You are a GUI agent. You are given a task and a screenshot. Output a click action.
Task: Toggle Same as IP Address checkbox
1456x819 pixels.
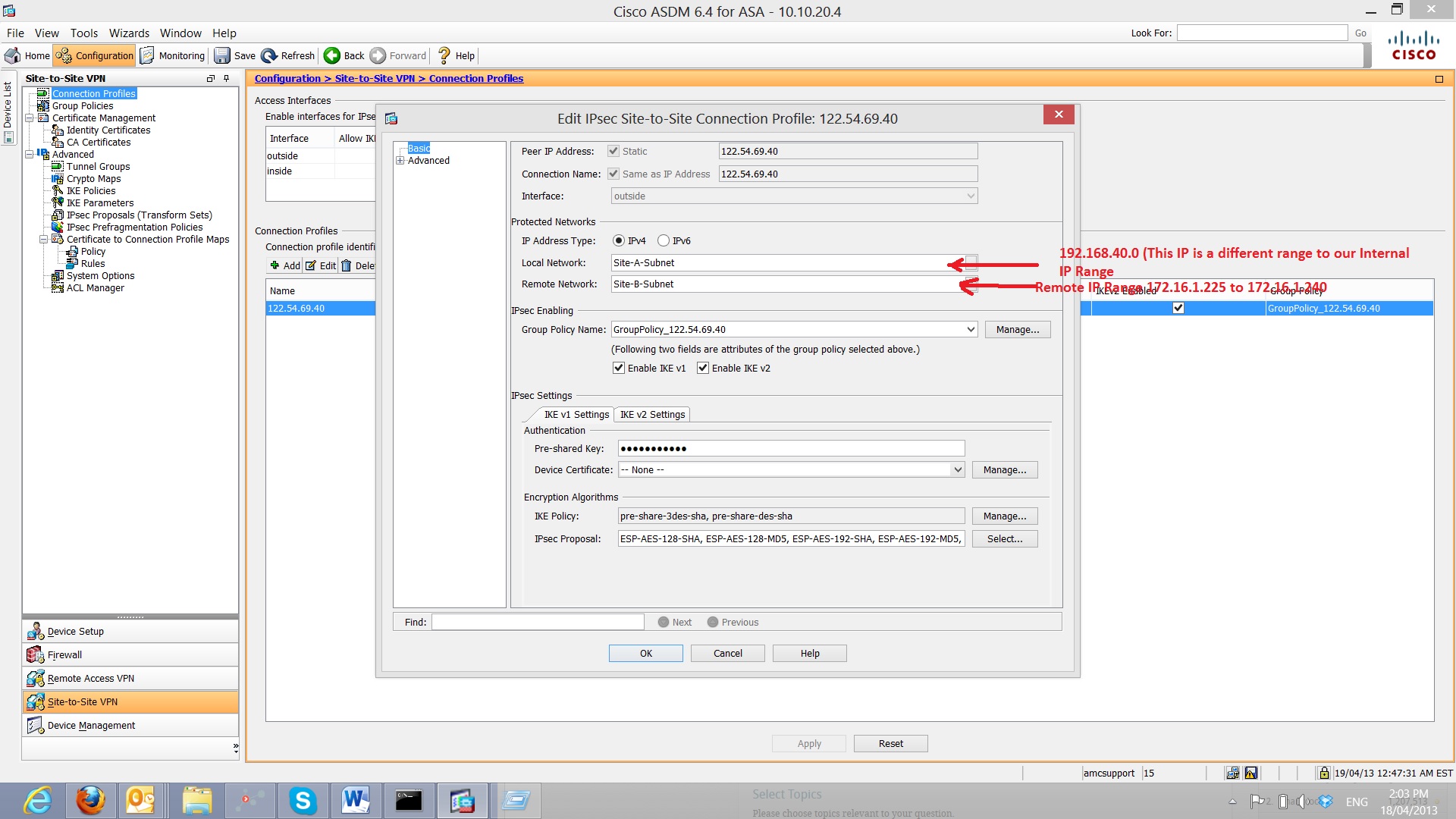[x=613, y=174]
